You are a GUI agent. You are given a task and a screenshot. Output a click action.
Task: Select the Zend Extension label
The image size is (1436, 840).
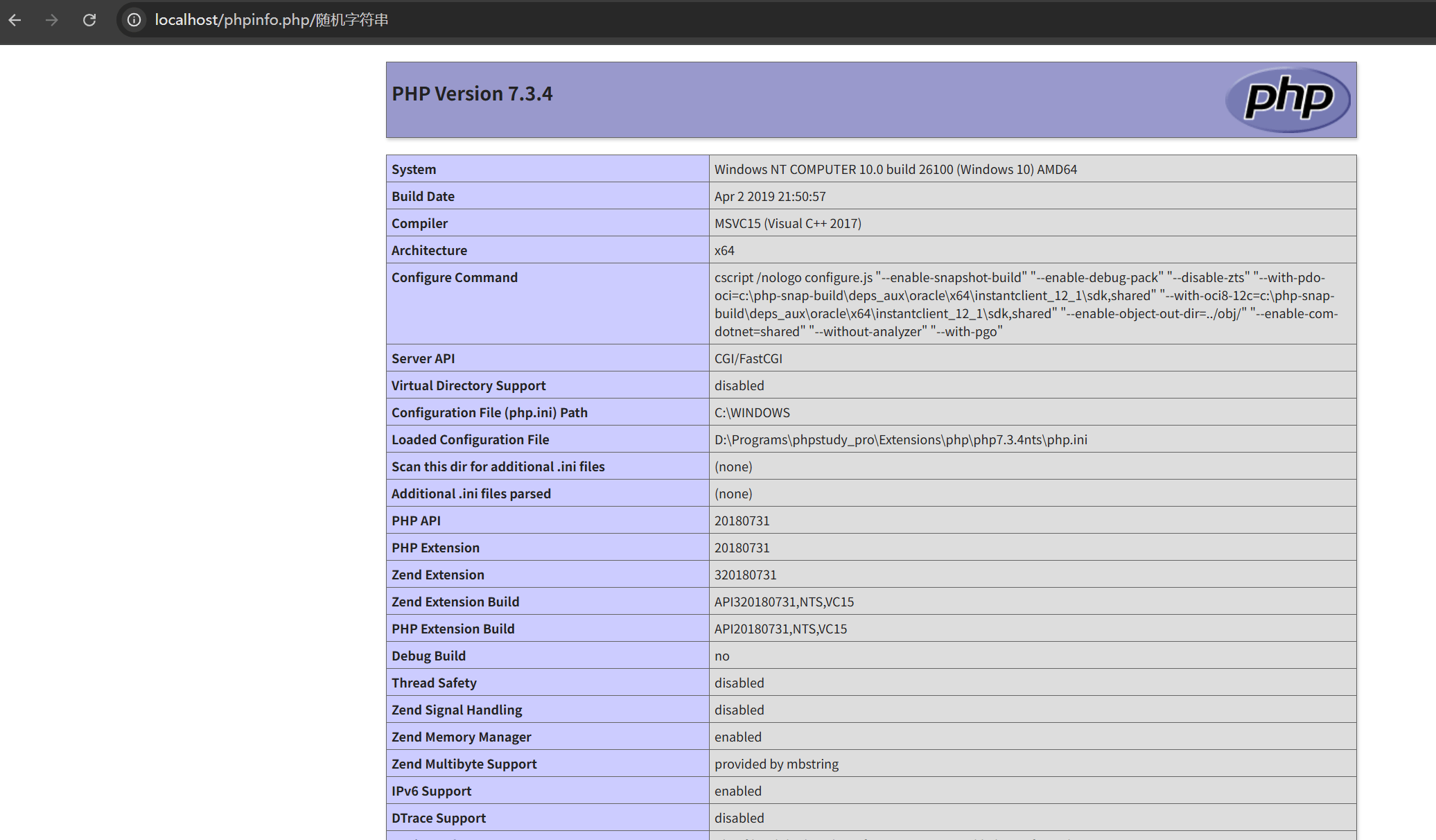[438, 575]
